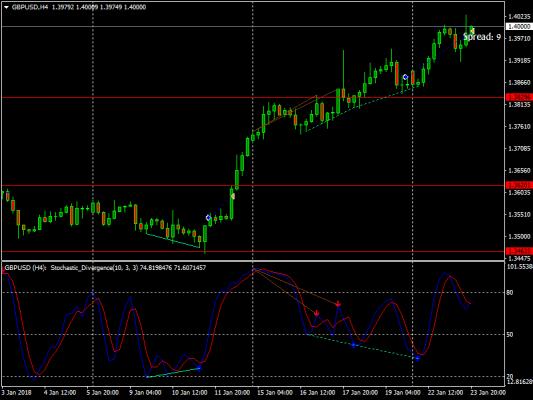Click the 15 Jan 04:00 time axis label
533x400 pixels.
pyautogui.click(x=275, y=393)
